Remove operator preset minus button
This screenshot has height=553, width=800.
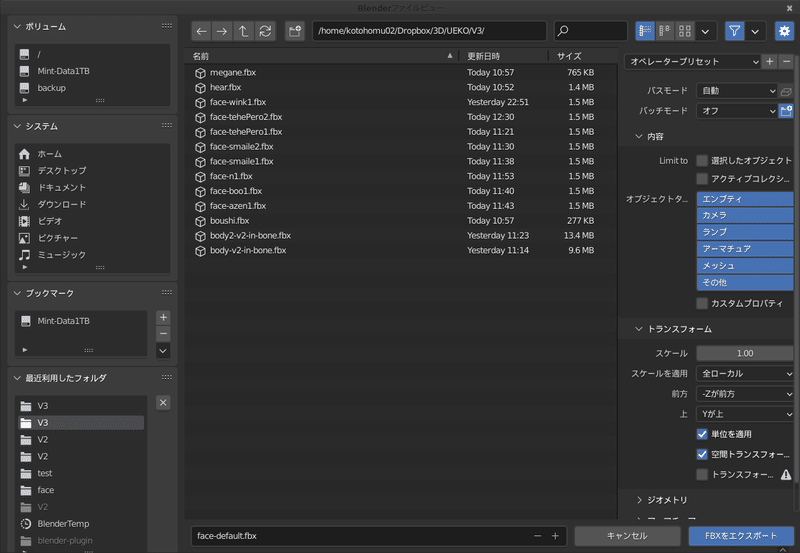tap(786, 62)
